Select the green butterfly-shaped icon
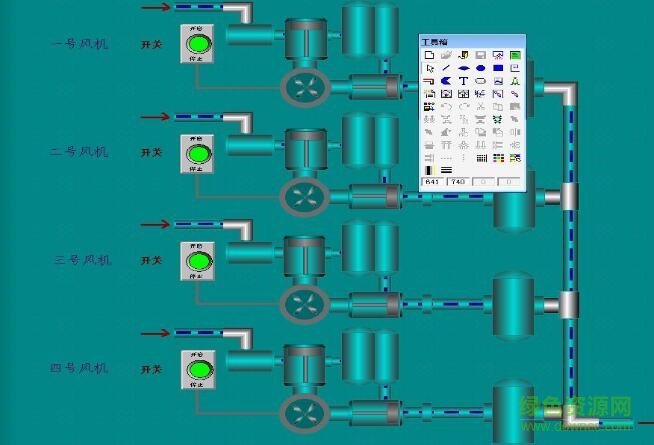 [x=498, y=120]
